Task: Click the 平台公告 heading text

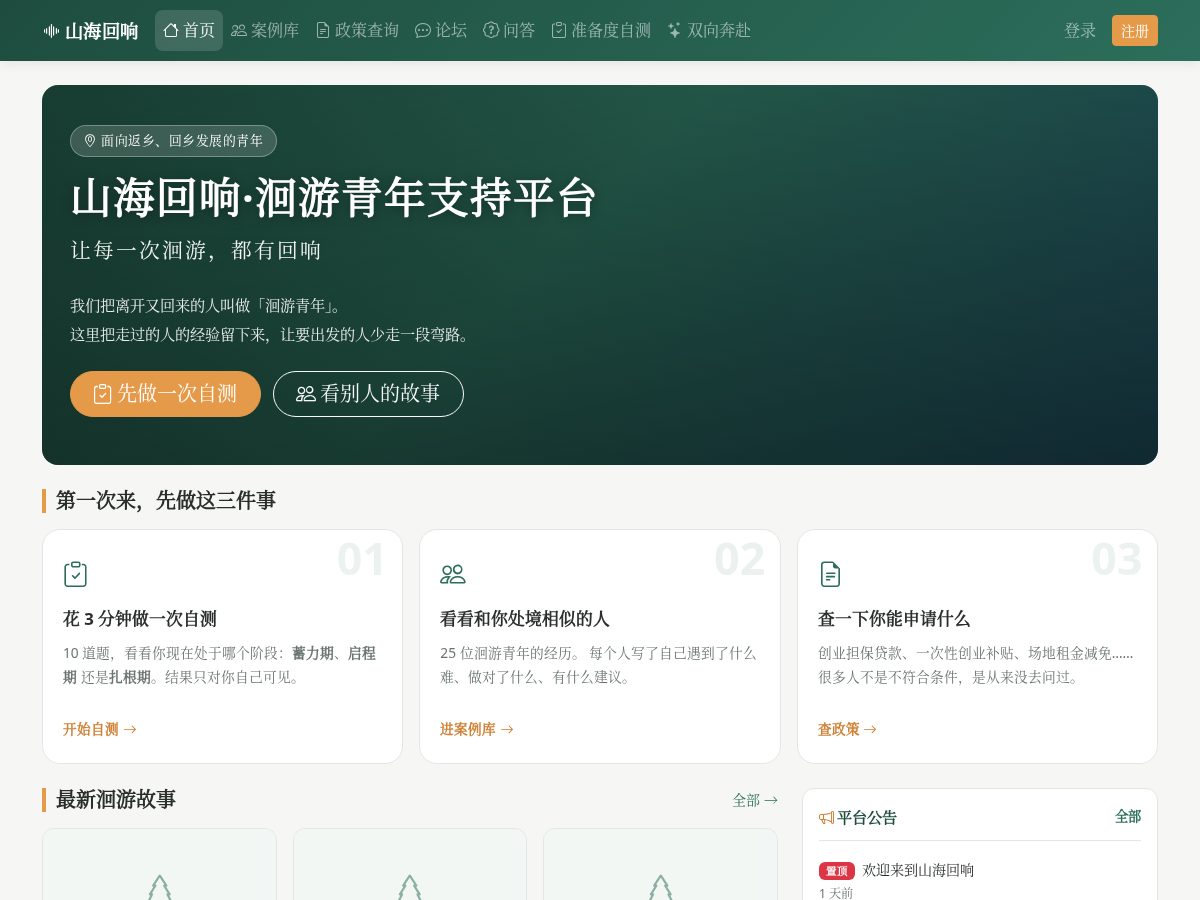Action: pos(867,818)
